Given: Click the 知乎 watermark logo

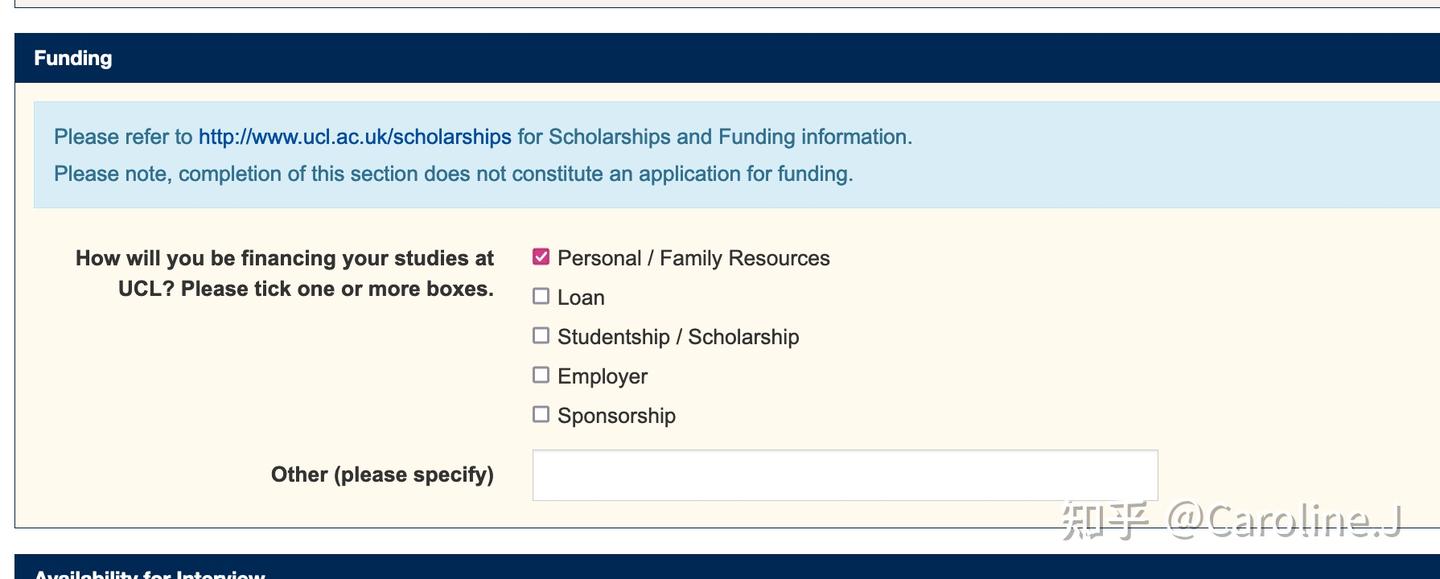Looking at the screenshot, I should click(x=1105, y=520).
